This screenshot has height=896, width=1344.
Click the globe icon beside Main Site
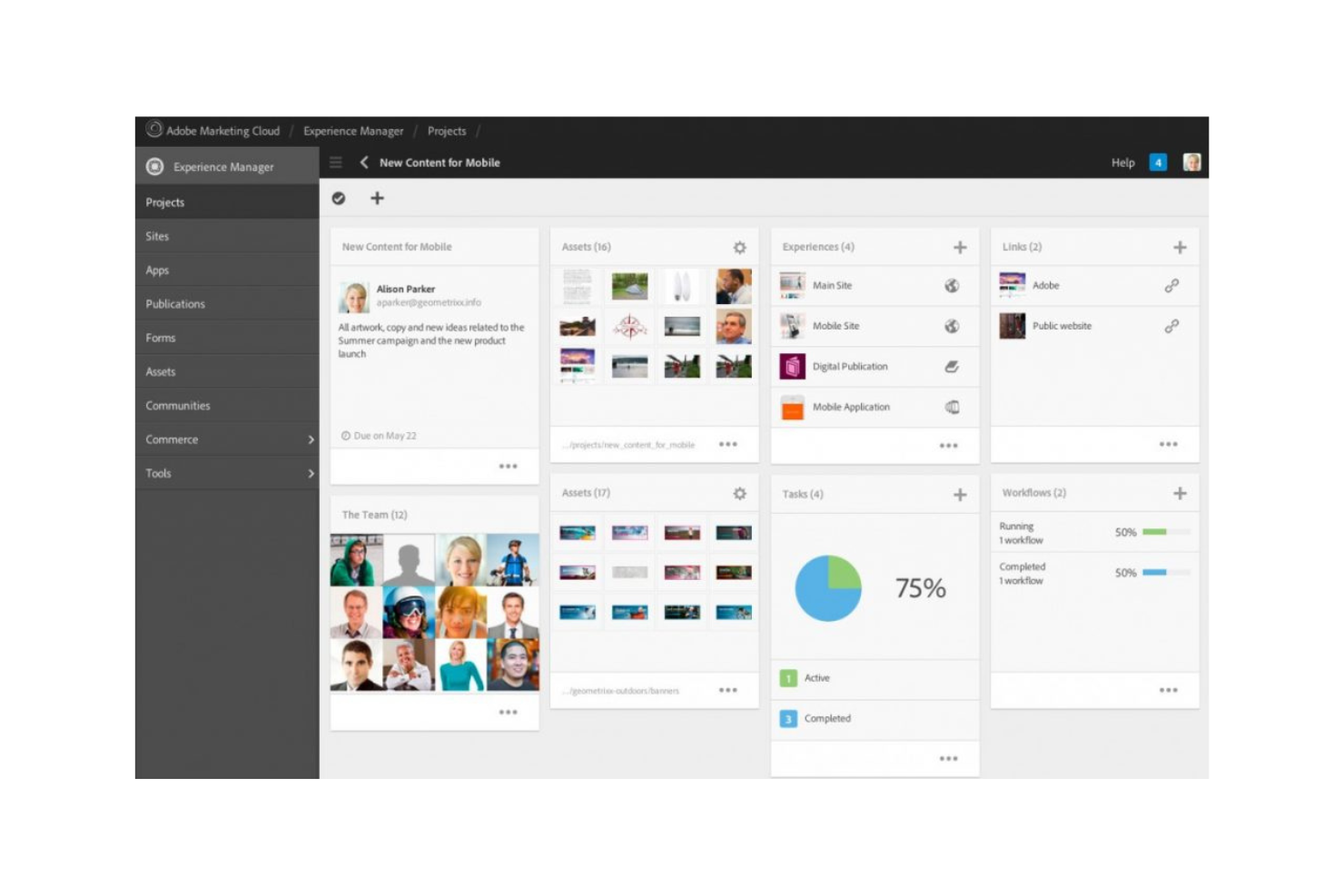pyautogui.click(x=952, y=286)
